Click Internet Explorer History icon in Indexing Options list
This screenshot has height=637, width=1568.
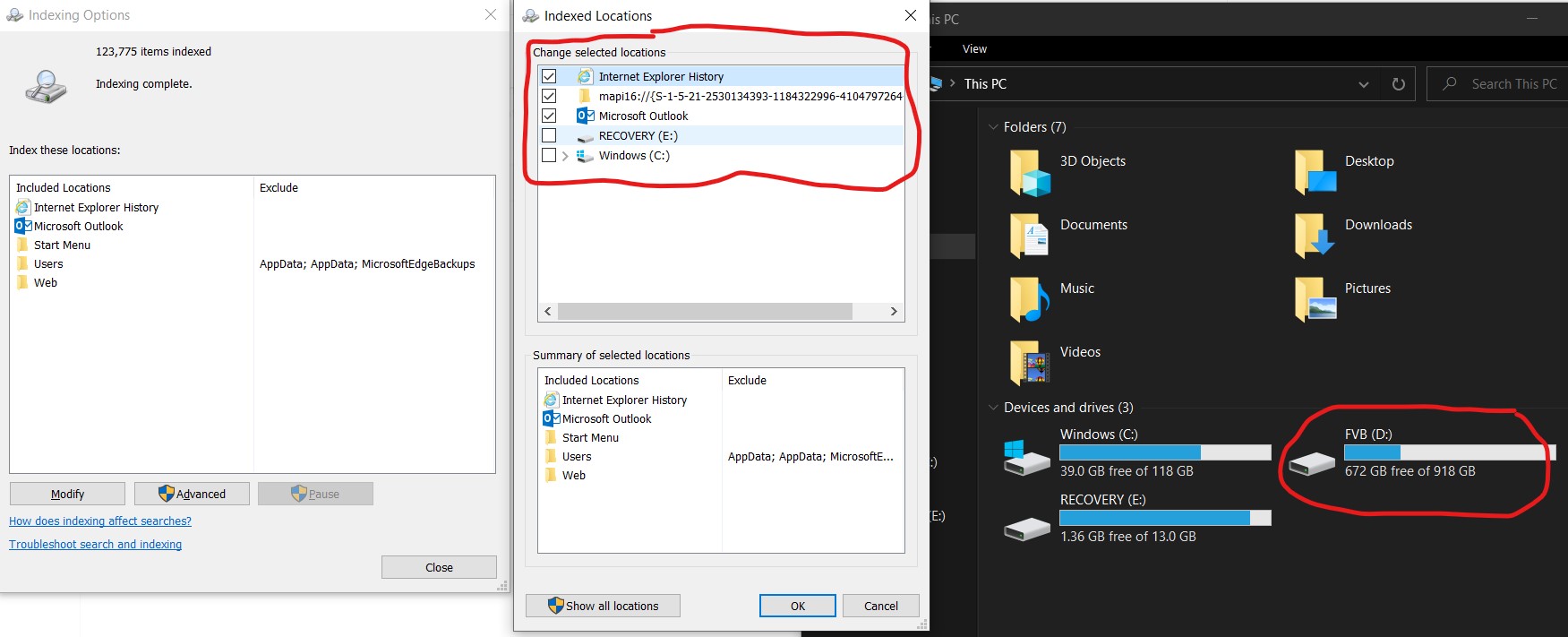[23, 207]
